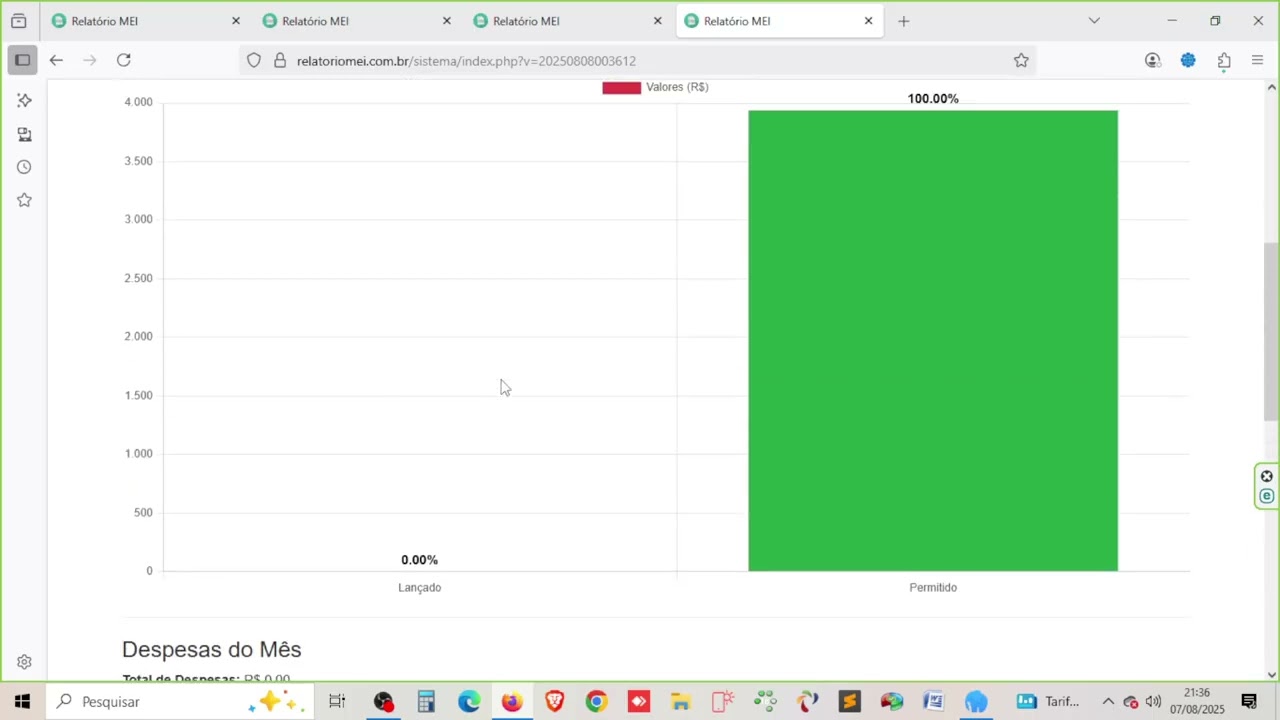Close the first Relatório MEI tab
Screen dimensions: 1280x720
coord(236,21)
